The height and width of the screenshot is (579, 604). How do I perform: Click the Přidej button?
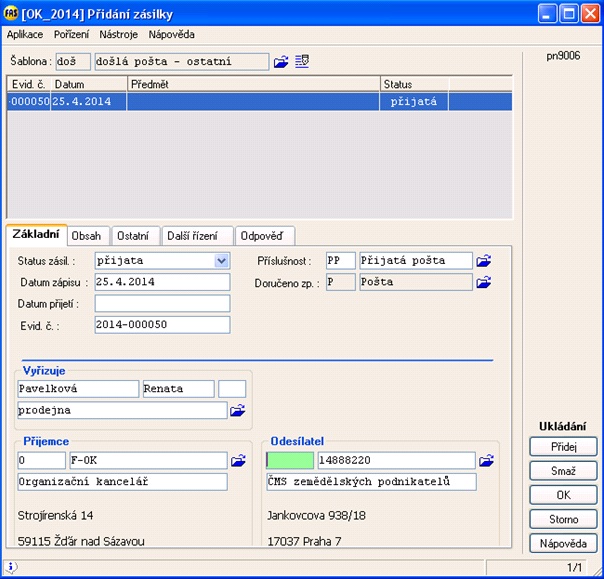click(563, 447)
